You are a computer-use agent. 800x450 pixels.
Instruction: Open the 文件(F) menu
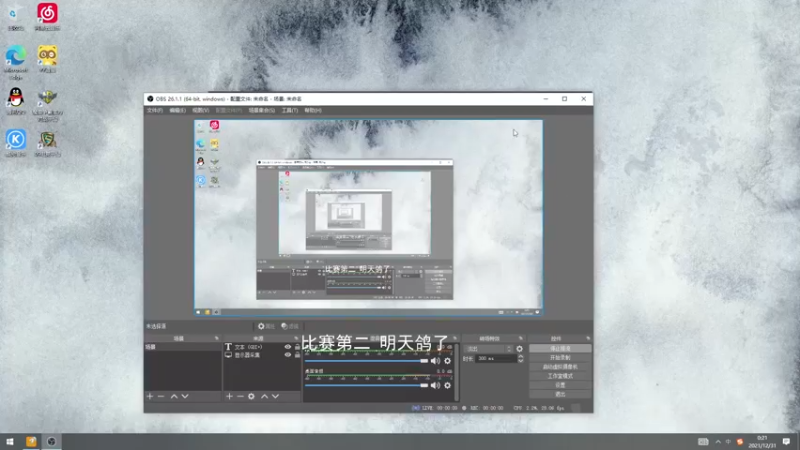pyautogui.click(x=155, y=110)
